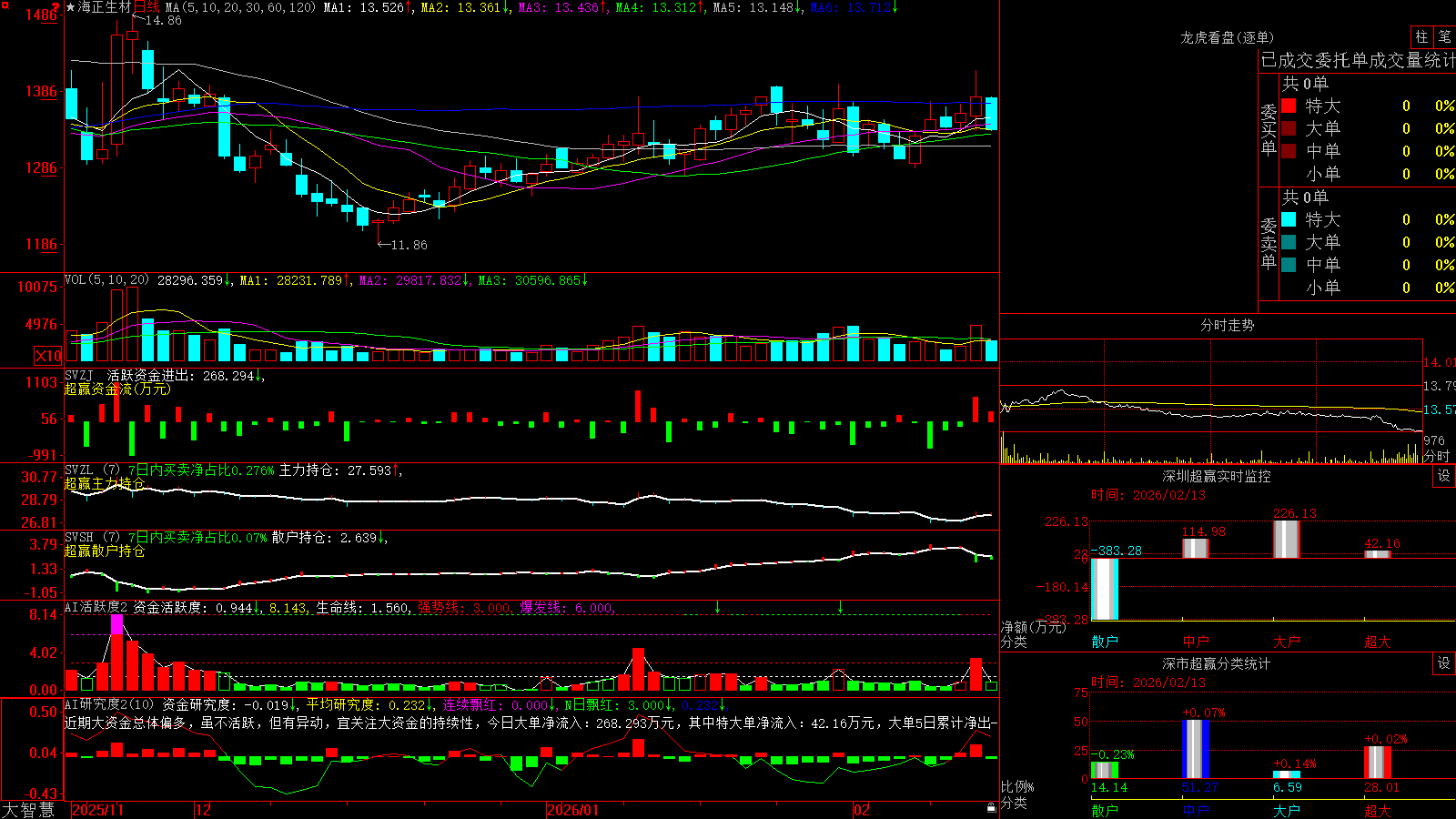1456x819 pixels.
Task: Click the SVSH (7) indicator label
Action: (93, 538)
